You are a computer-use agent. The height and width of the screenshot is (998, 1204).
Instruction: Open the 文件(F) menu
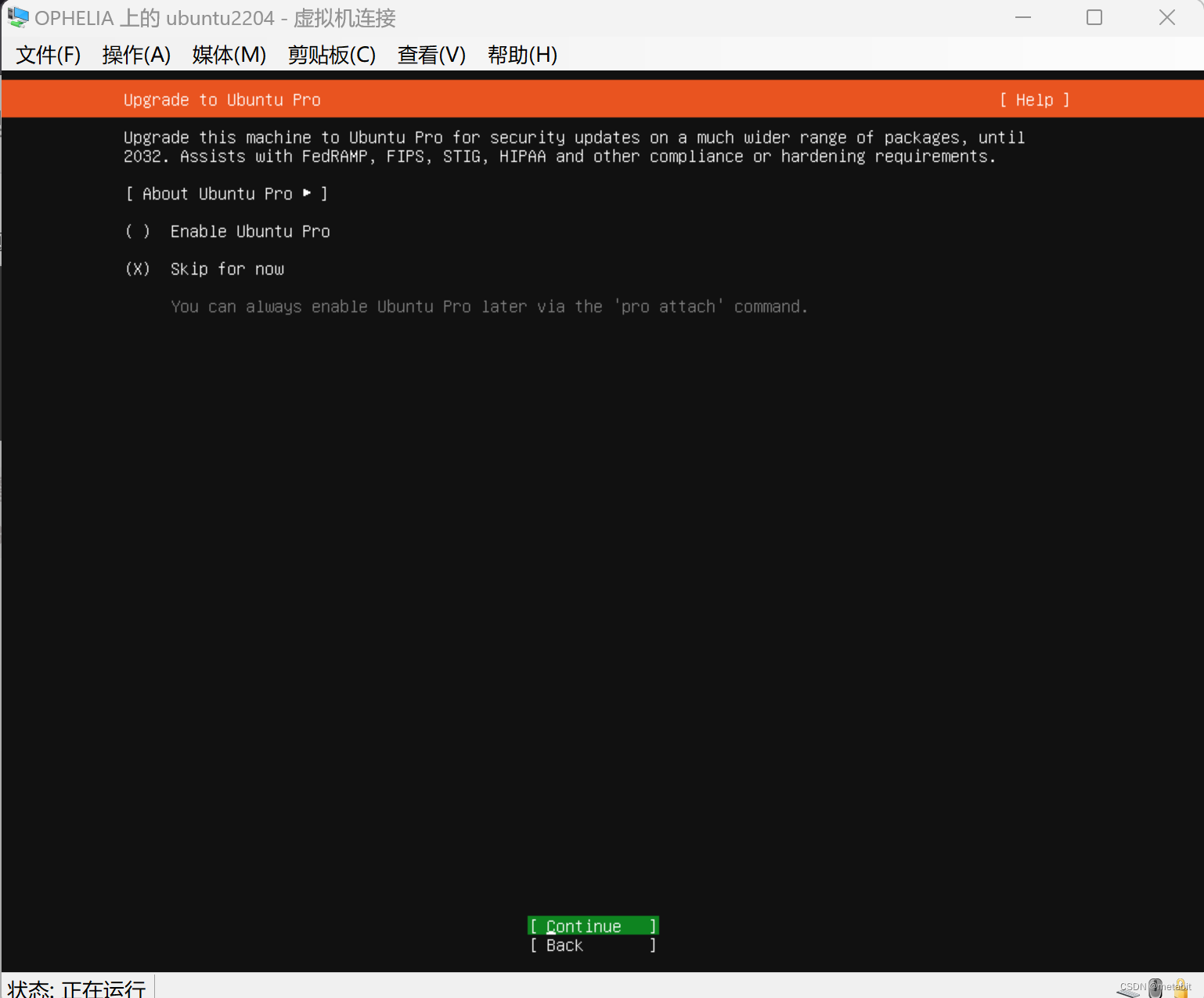pos(49,55)
